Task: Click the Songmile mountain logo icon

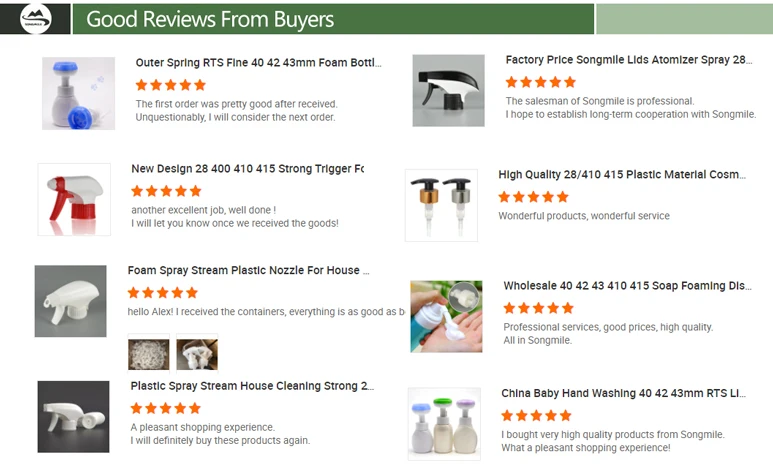Action: click(35, 19)
